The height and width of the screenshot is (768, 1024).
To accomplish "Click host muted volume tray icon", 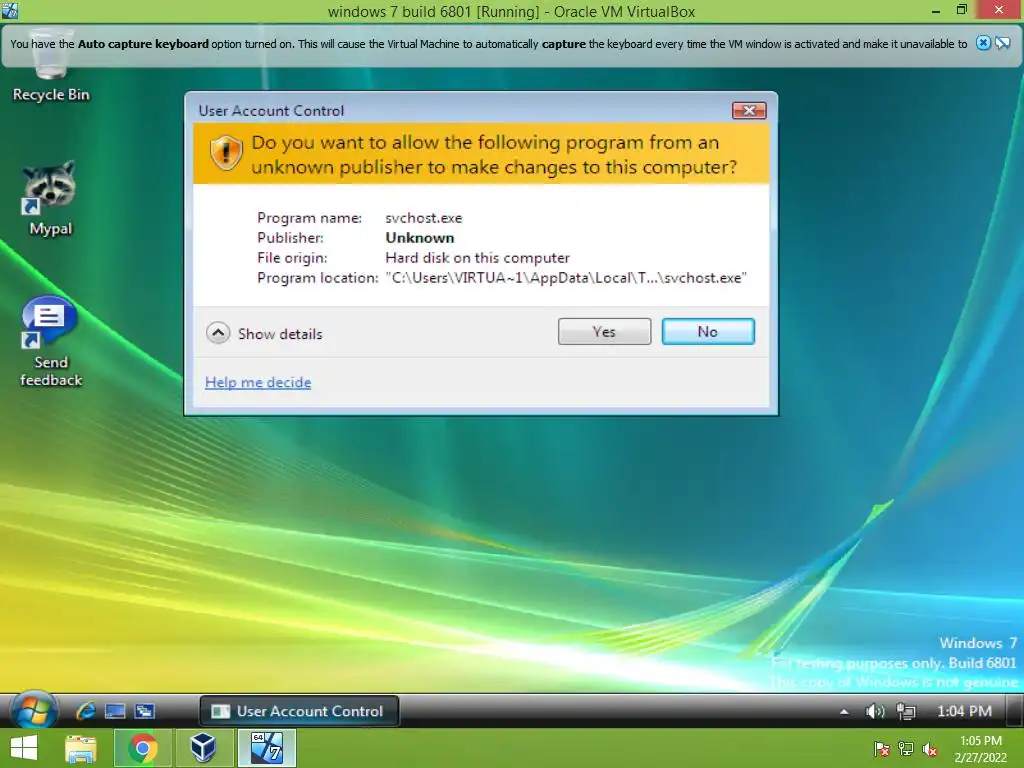I will click(x=930, y=749).
